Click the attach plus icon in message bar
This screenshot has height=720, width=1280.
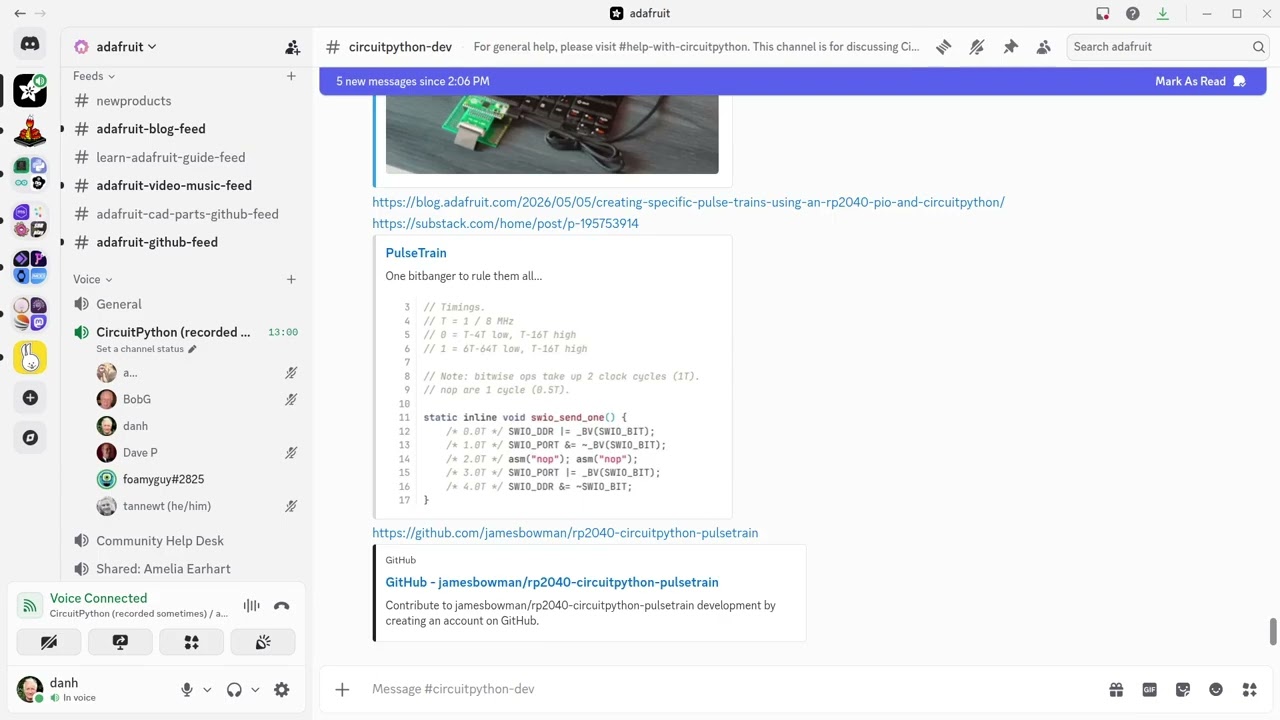pyautogui.click(x=342, y=689)
